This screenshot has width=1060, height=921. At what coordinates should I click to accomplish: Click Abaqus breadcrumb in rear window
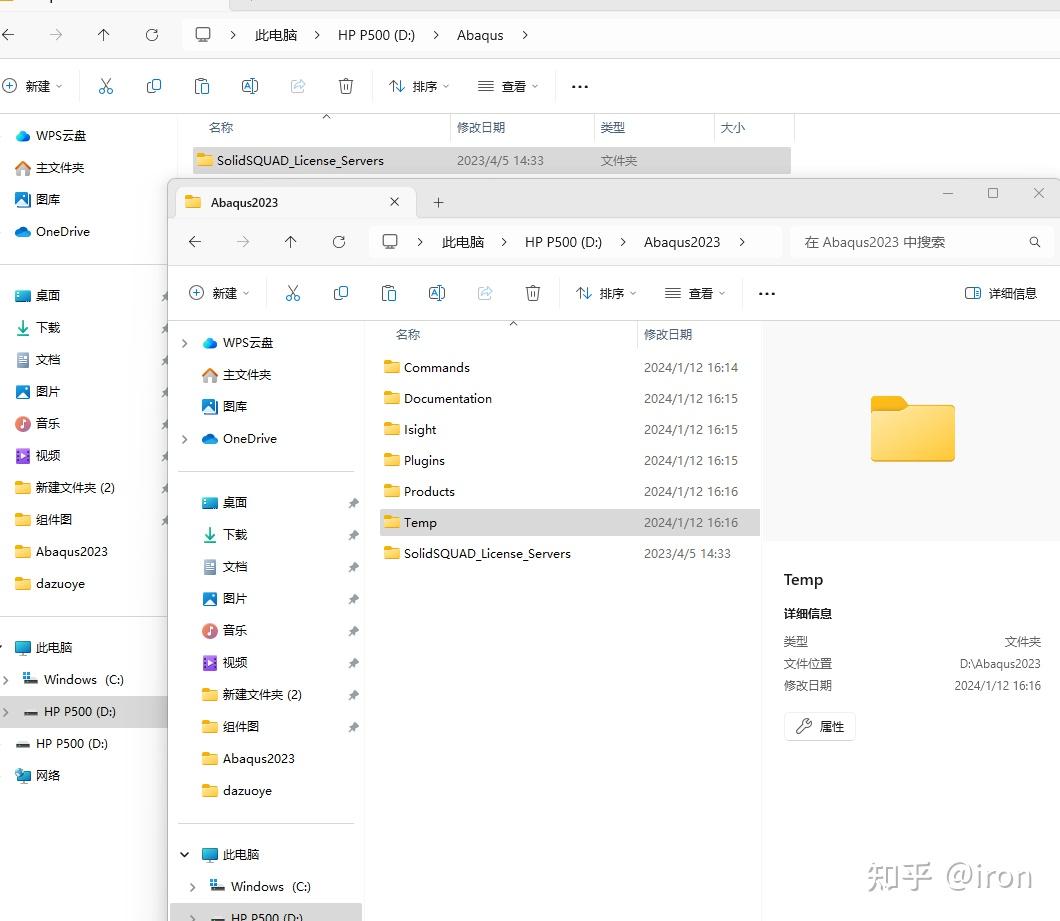(x=480, y=35)
